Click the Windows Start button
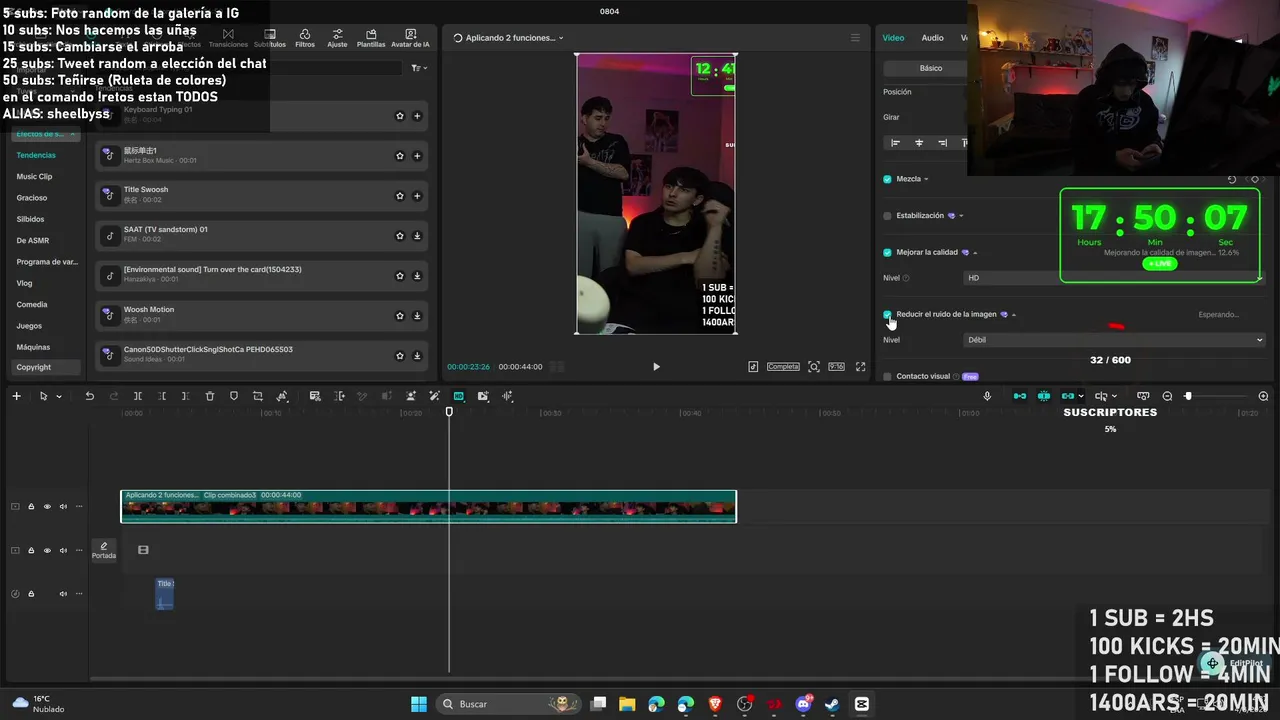Screen dimensions: 1280x720 pos(419,704)
